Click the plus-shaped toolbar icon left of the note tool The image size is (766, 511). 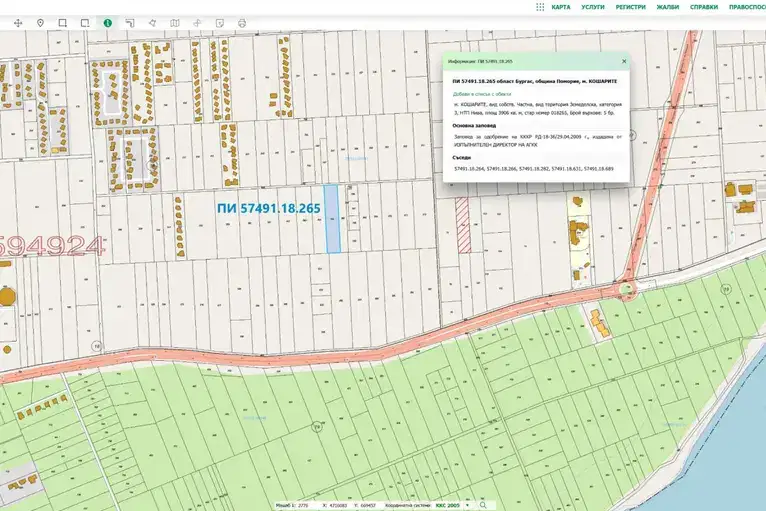point(197,23)
